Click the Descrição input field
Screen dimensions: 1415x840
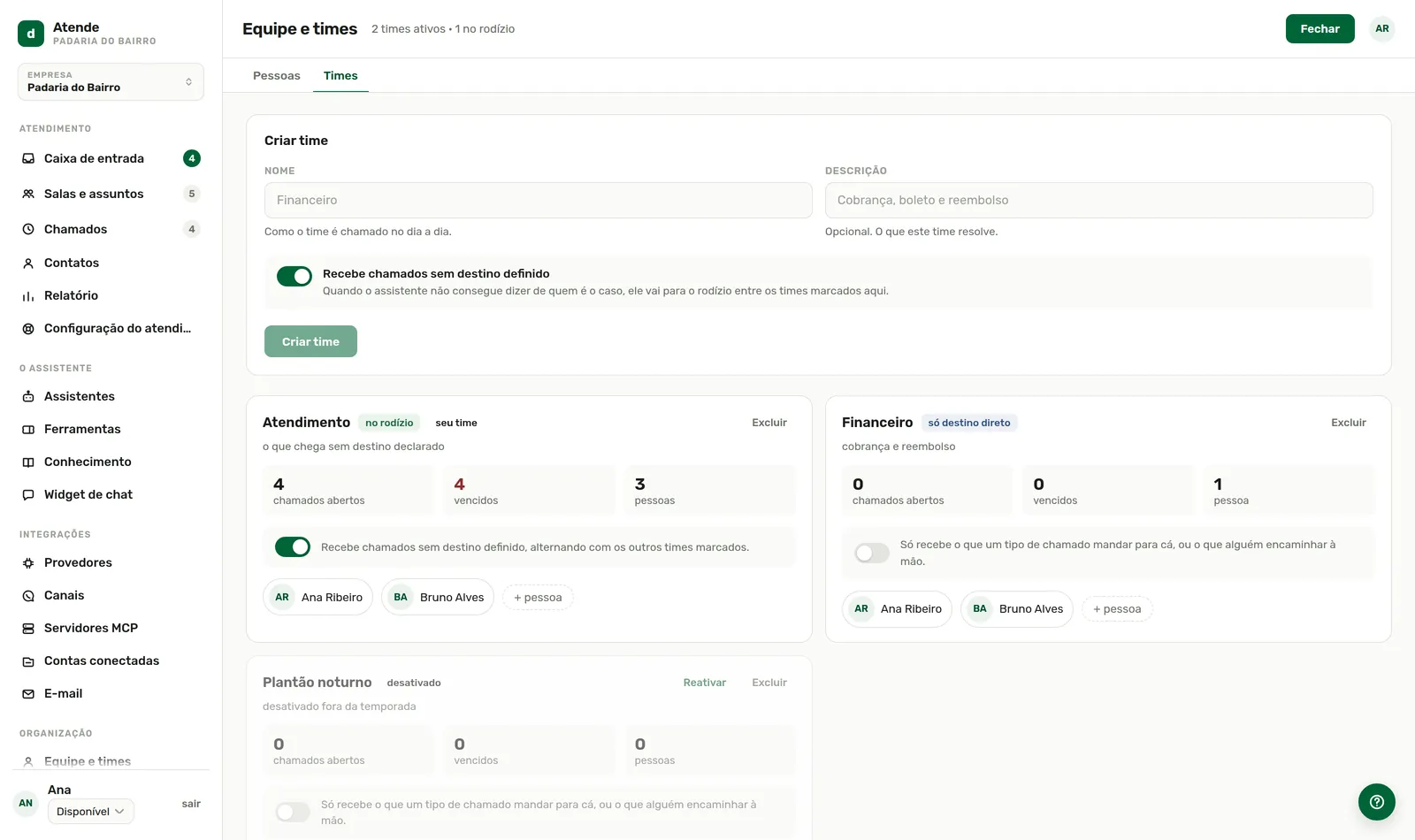tap(1098, 200)
